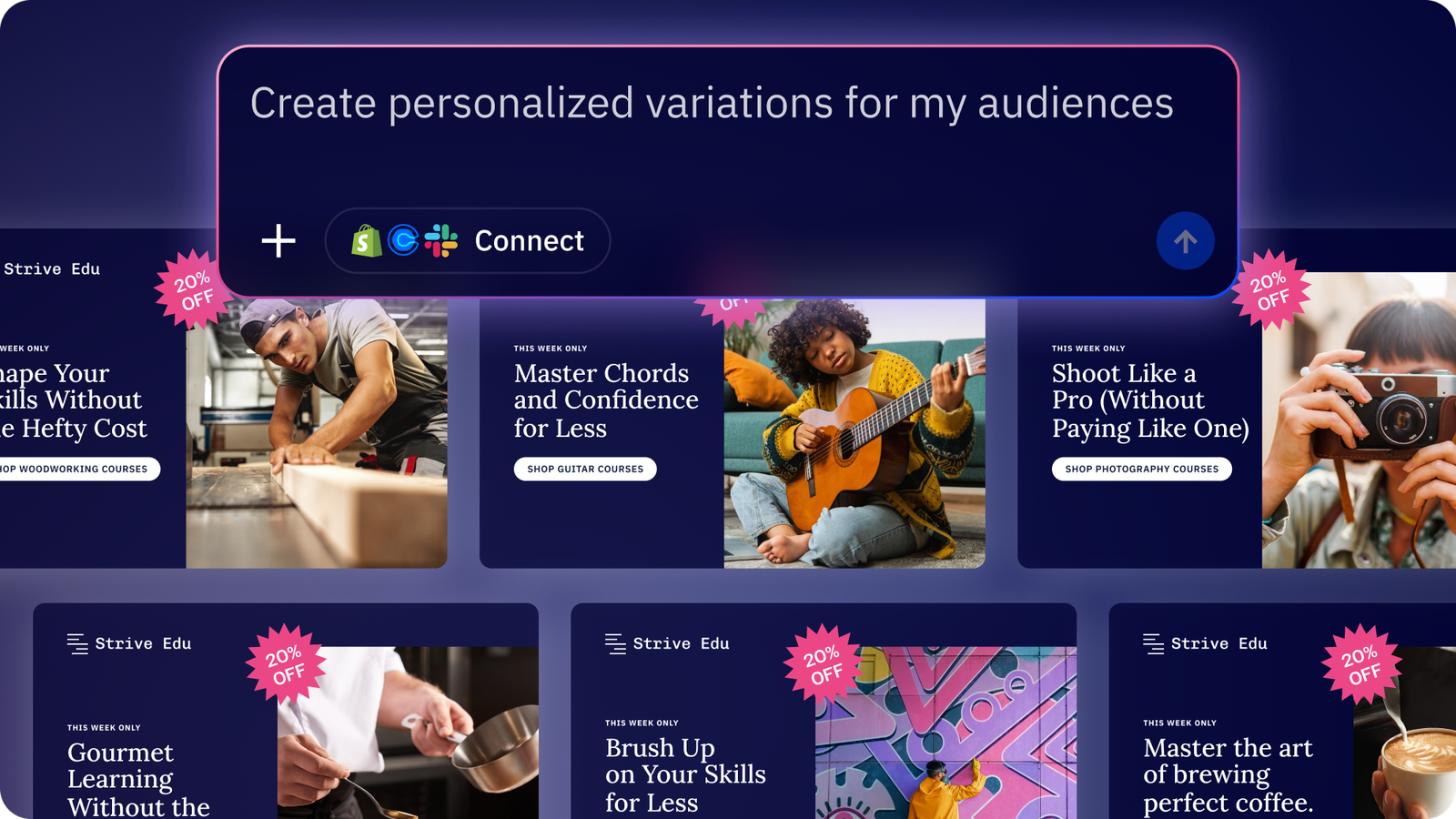Viewport: 1456px width, 819px height.
Task: Click Shop Guitar Courses button
Action: tap(585, 469)
